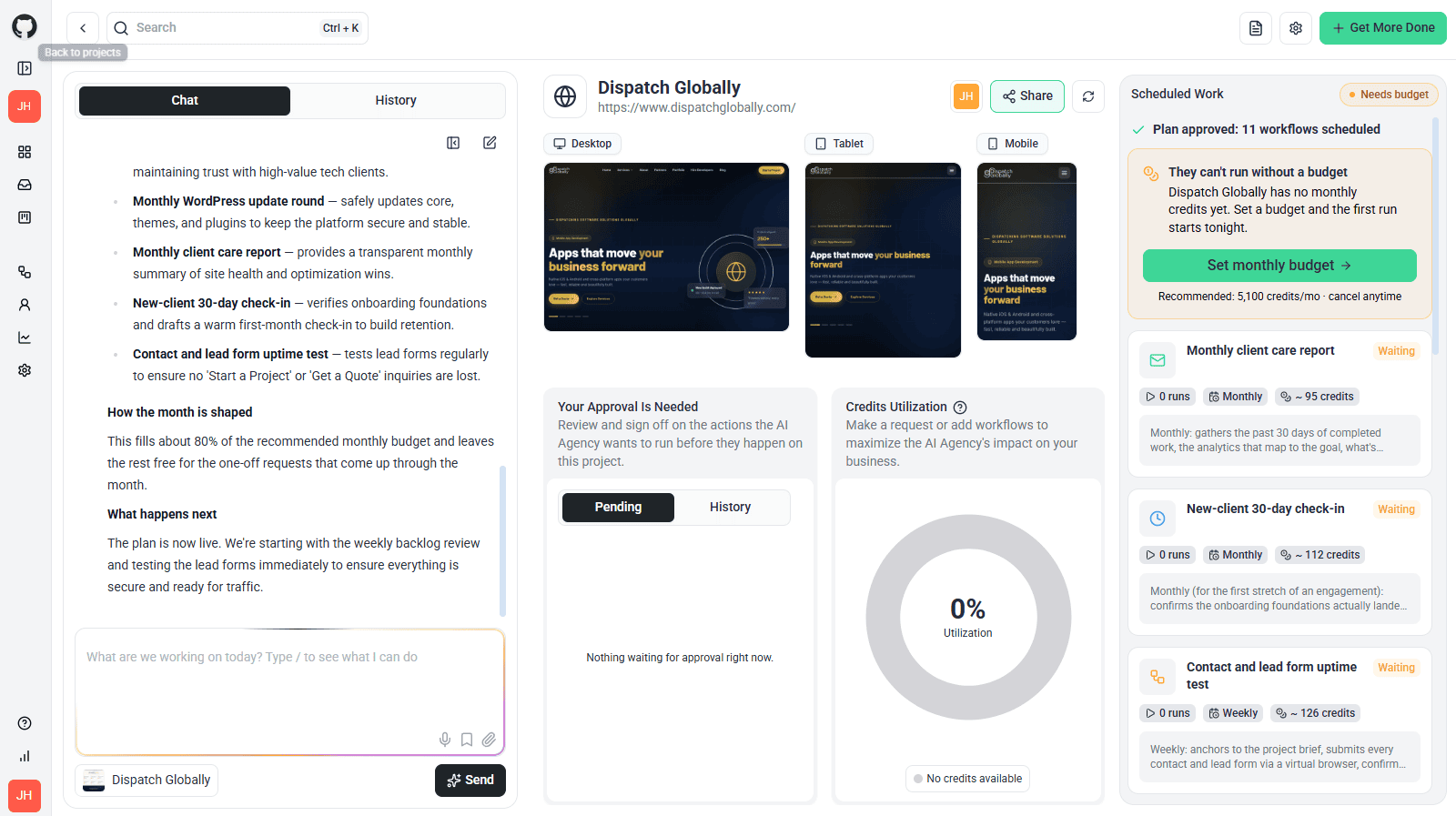Open the dashboard grid icon in sidebar
This screenshot has width=1456, height=816.
25,152
